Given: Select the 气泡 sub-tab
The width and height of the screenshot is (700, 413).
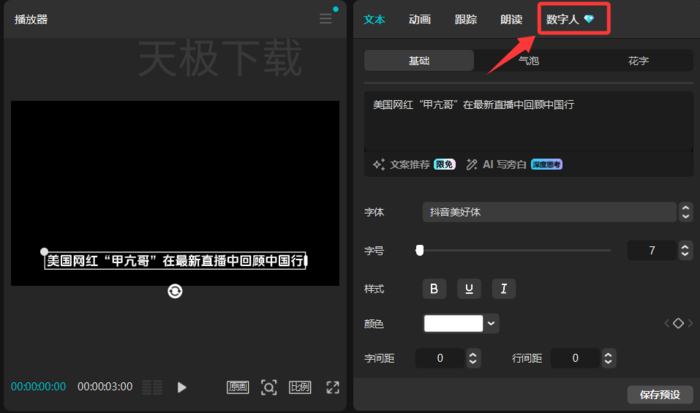Looking at the screenshot, I should 529,60.
